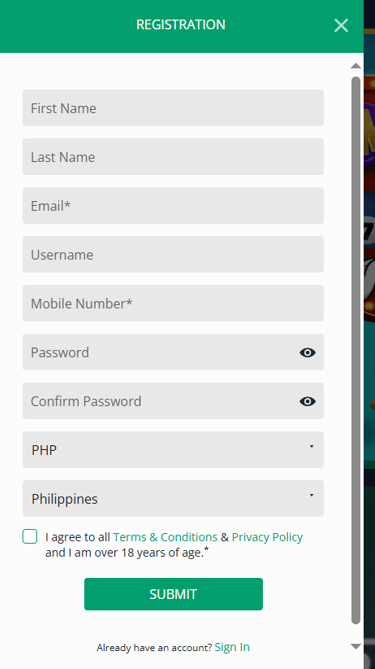375x669 pixels.
Task: Open the Privacy Policy link
Action: click(267, 537)
